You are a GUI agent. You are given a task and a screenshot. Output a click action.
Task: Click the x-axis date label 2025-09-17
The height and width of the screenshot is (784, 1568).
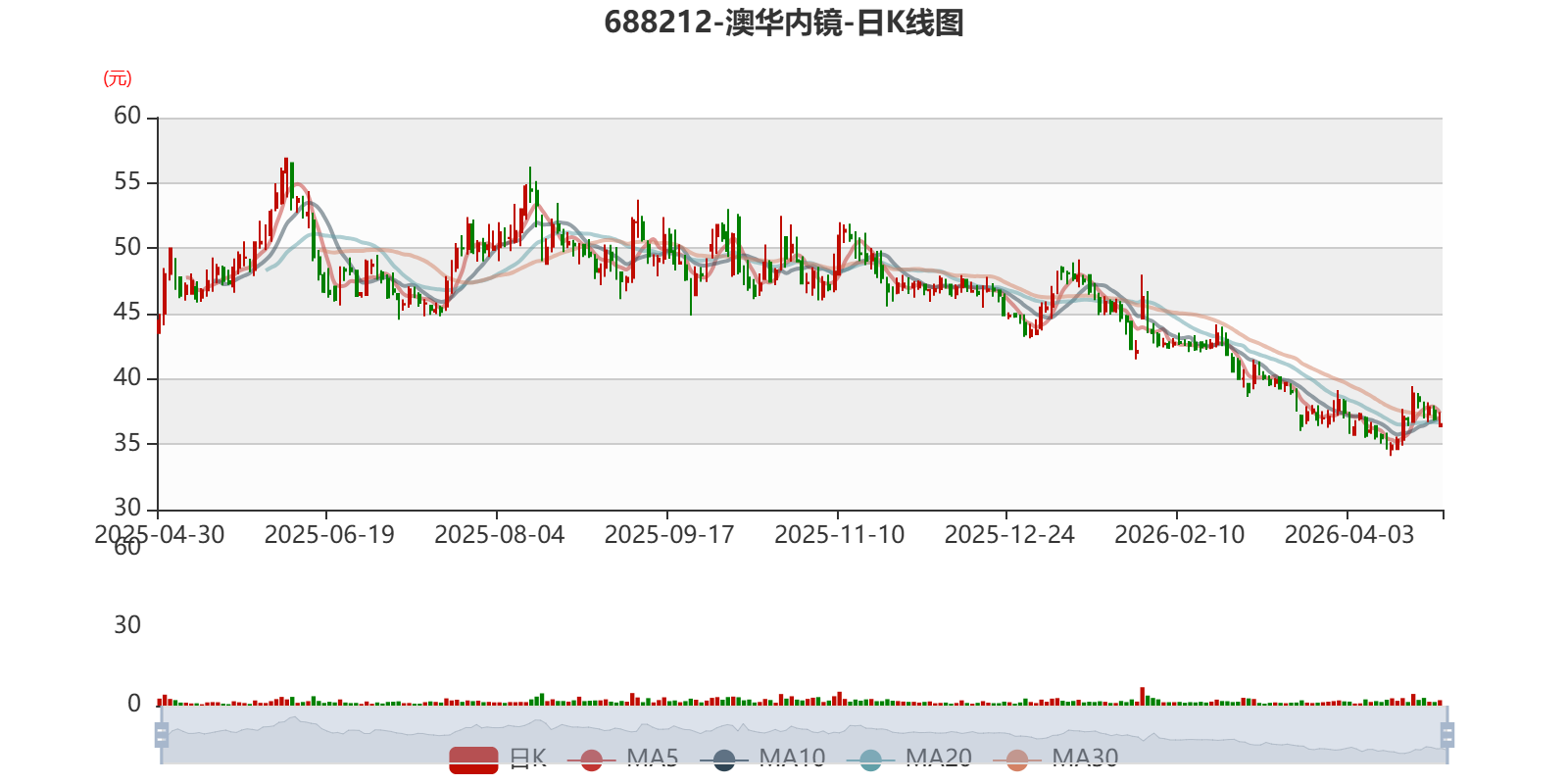[x=669, y=535]
